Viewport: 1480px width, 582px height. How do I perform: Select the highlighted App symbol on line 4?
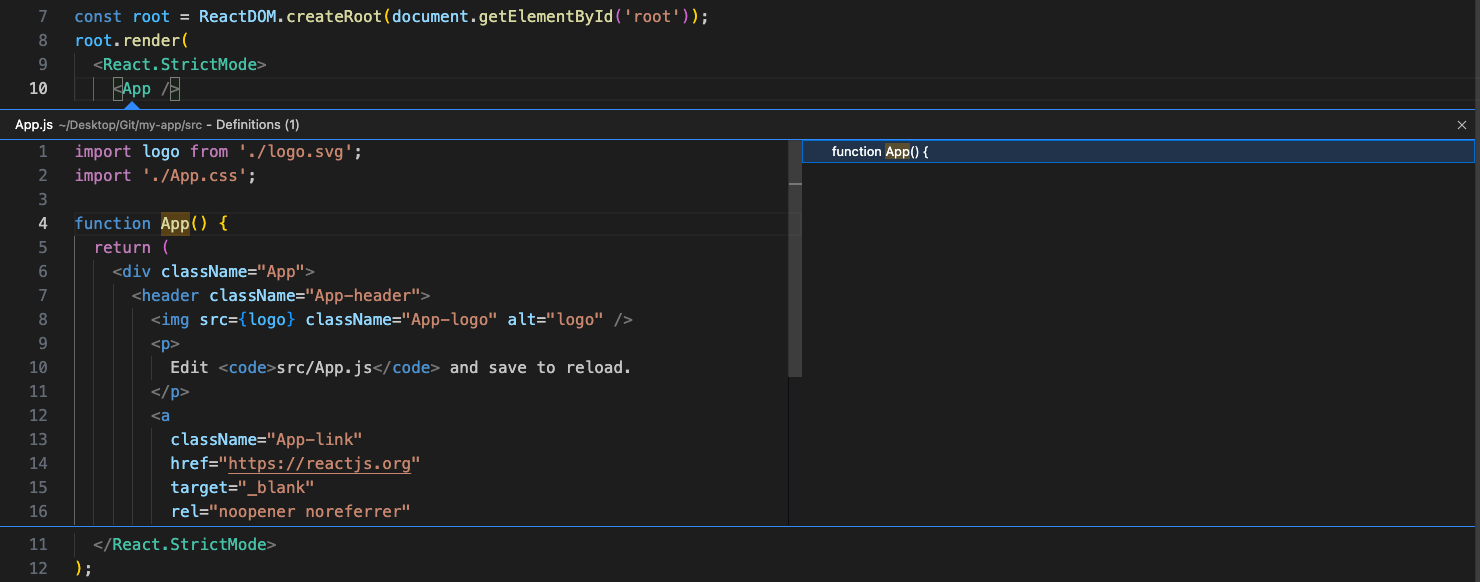point(174,223)
